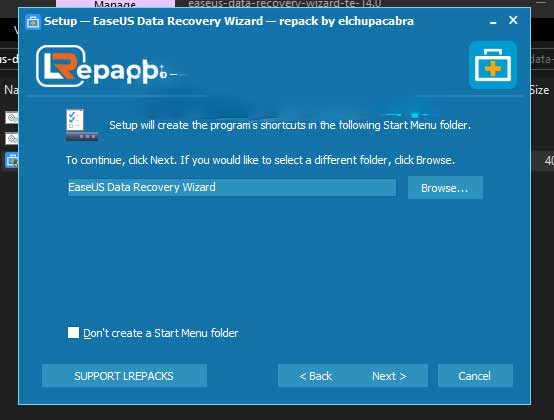Click the EaseUS medical kit icon
This screenshot has width=554, height=420.
click(493, 65)
